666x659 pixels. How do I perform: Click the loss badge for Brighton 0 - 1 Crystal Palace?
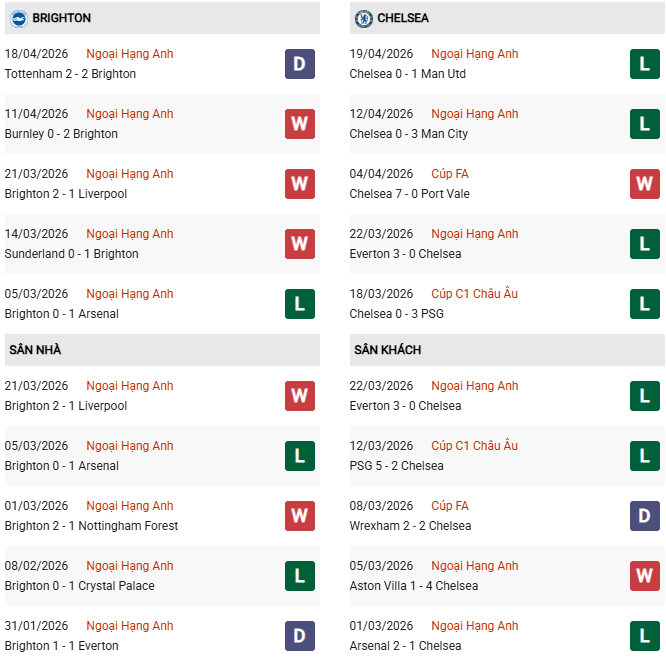(300, 576)
